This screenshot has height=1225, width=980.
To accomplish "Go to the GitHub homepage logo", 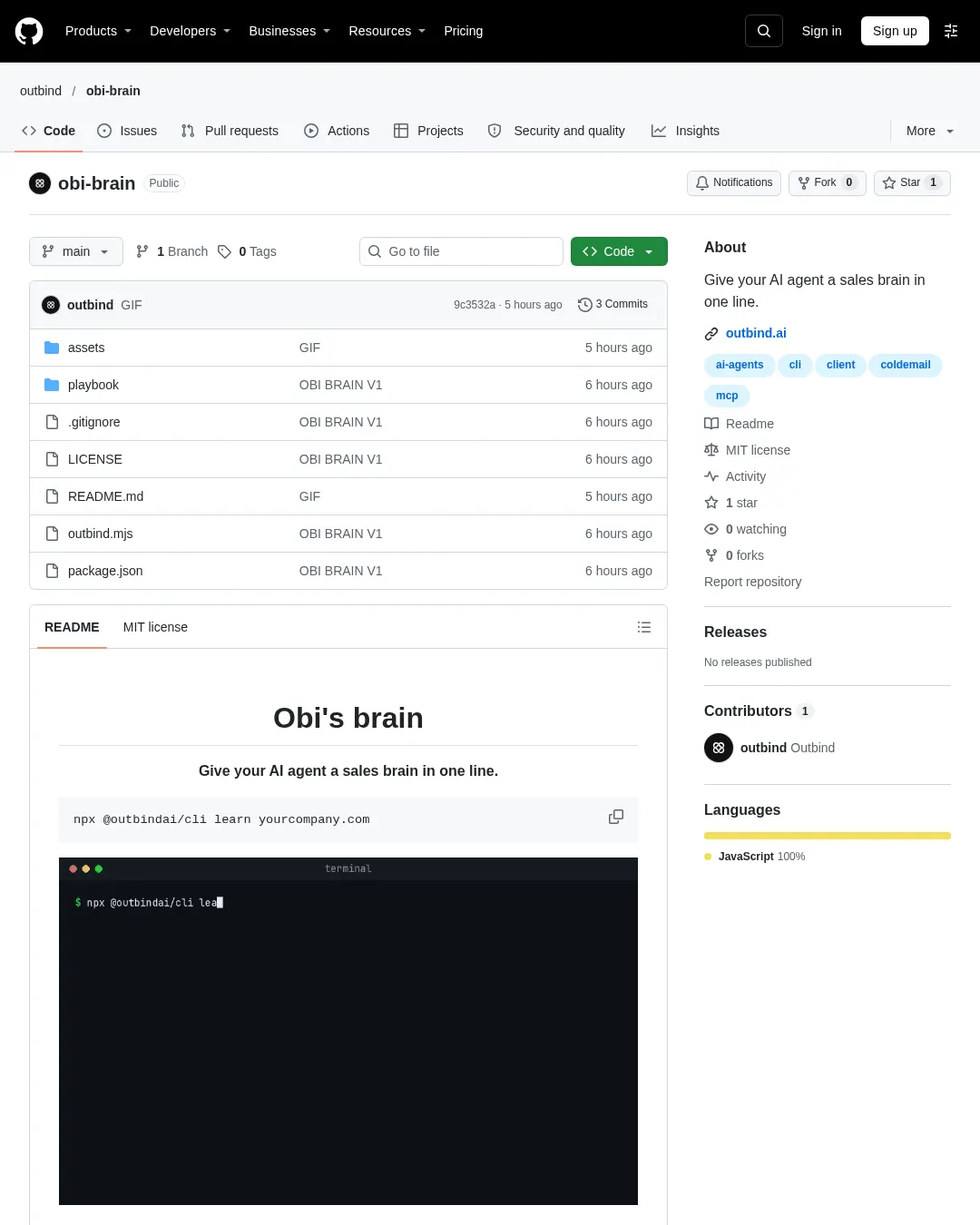I will [x=29, y=31].
